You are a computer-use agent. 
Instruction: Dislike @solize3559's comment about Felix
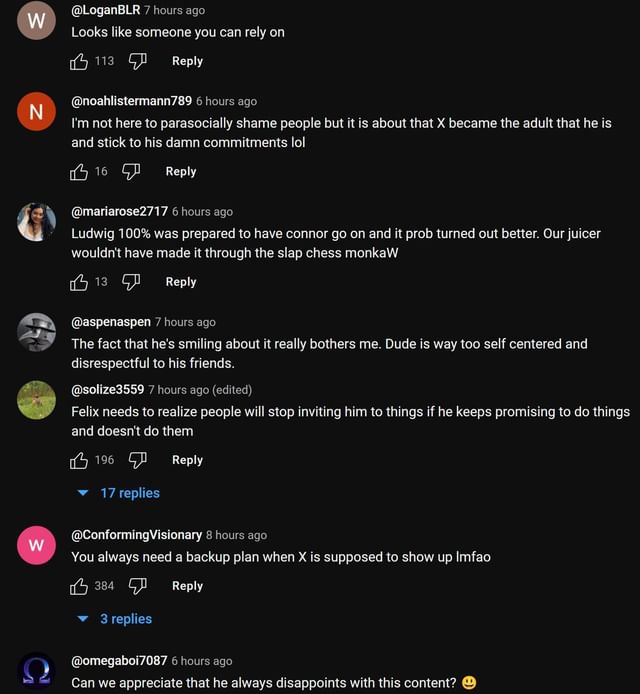click(x=138, y=461)
